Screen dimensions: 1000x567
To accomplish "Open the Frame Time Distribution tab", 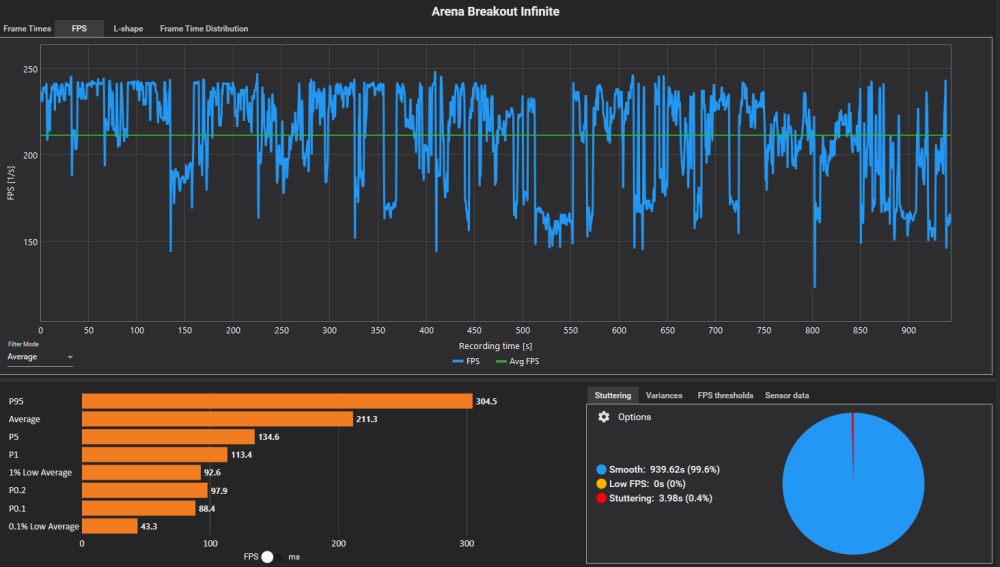I will (x=204, y=29).
